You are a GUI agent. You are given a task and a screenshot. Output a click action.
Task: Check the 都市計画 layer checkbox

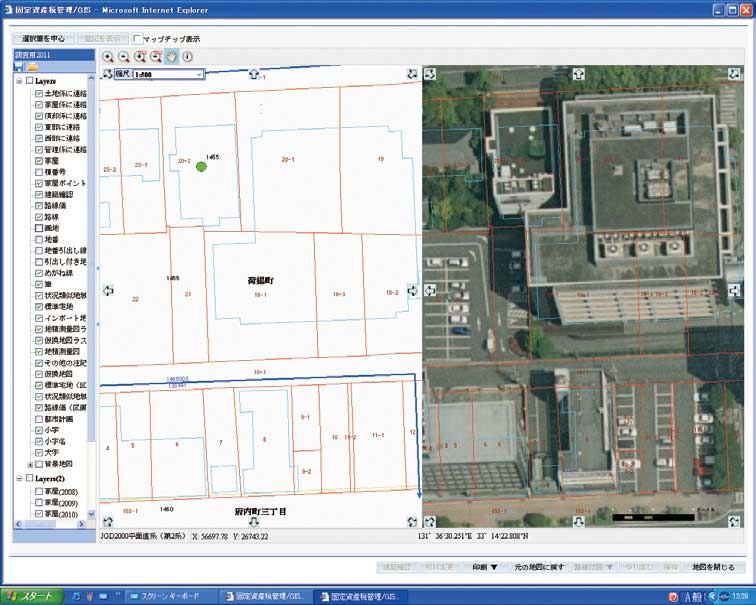pyautogui.click(x=38, y=420)
